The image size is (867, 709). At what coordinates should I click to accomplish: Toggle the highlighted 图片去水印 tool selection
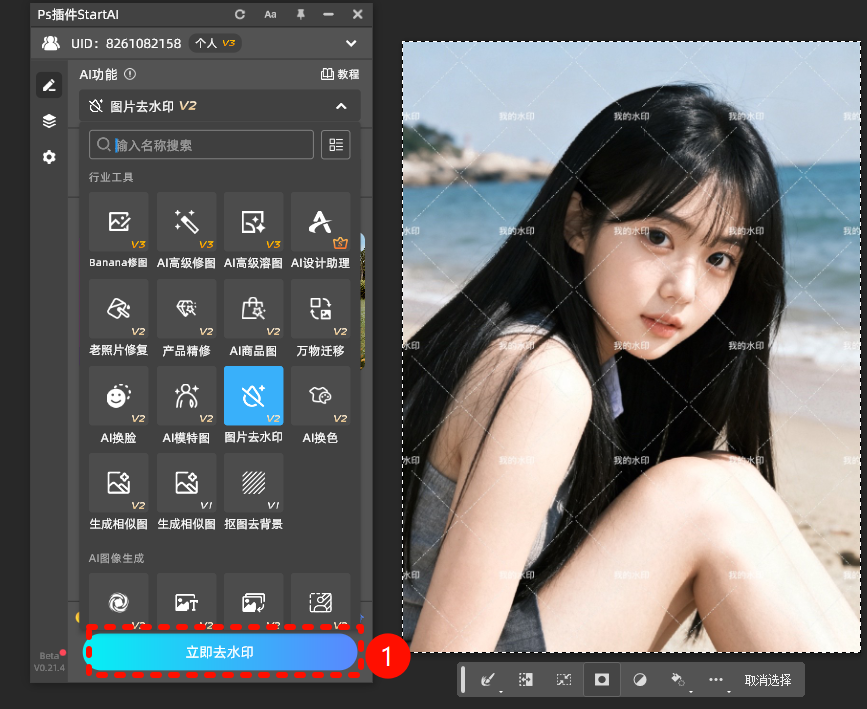click(253, 396)
